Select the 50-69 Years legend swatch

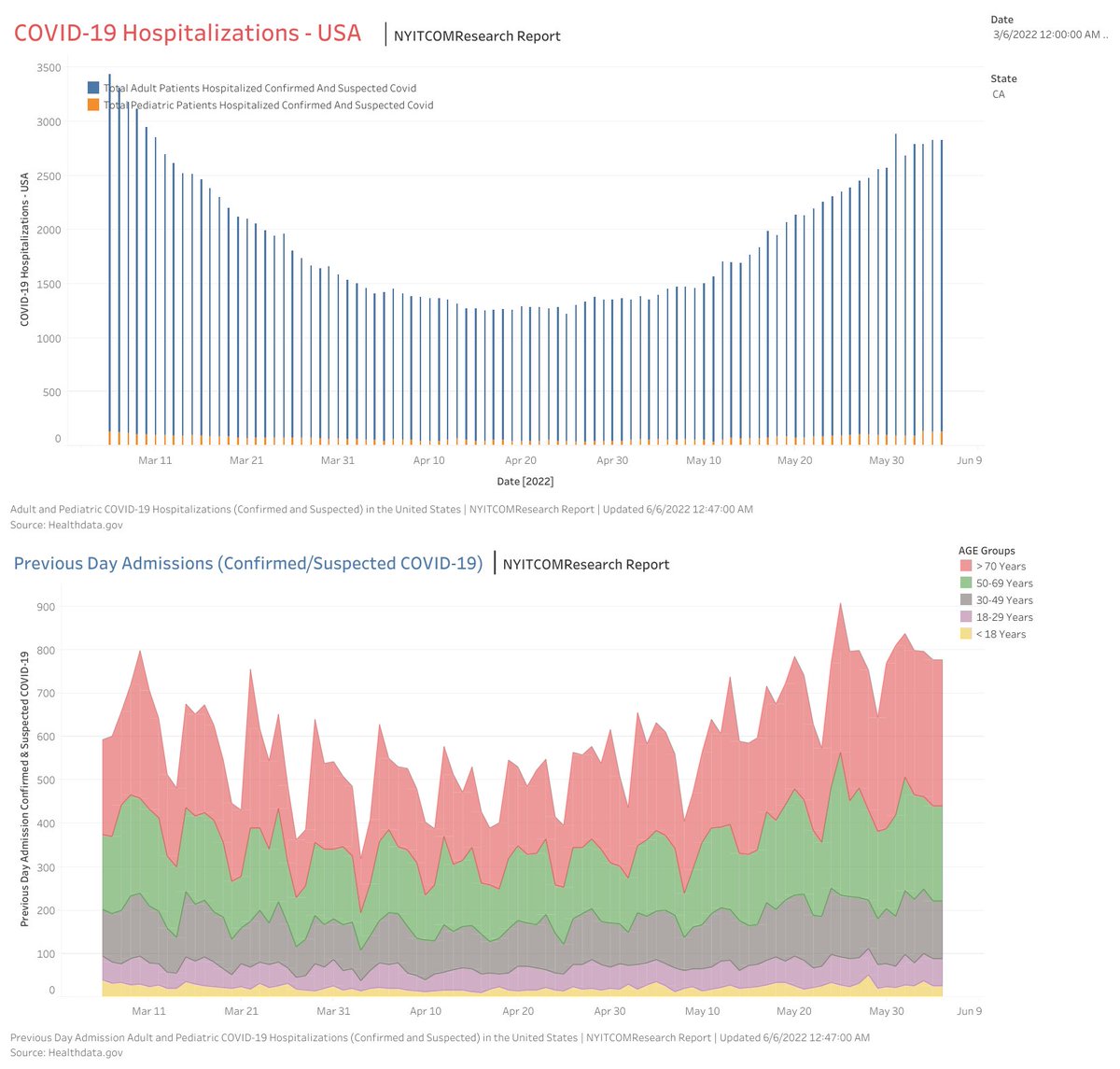965,583
